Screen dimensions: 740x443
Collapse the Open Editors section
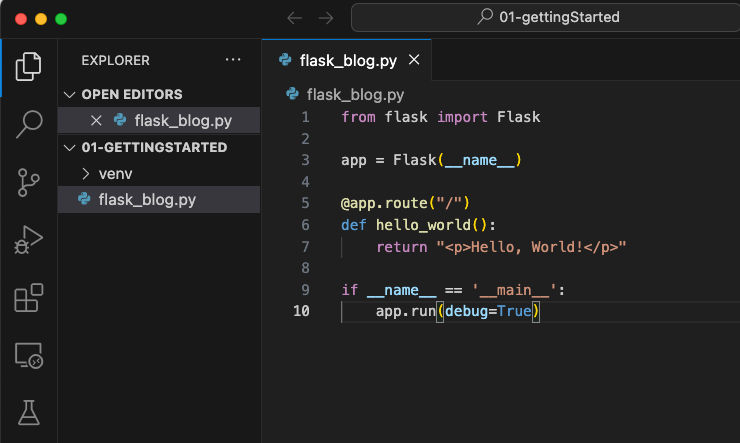point(69,94)
